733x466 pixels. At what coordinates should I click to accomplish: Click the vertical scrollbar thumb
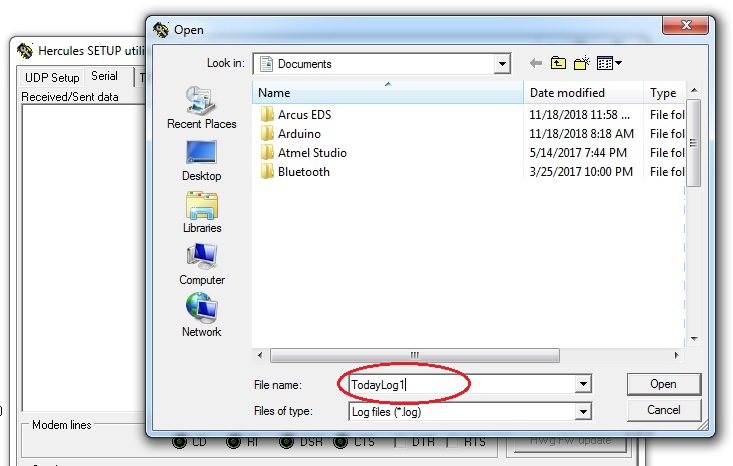[694, 143]
